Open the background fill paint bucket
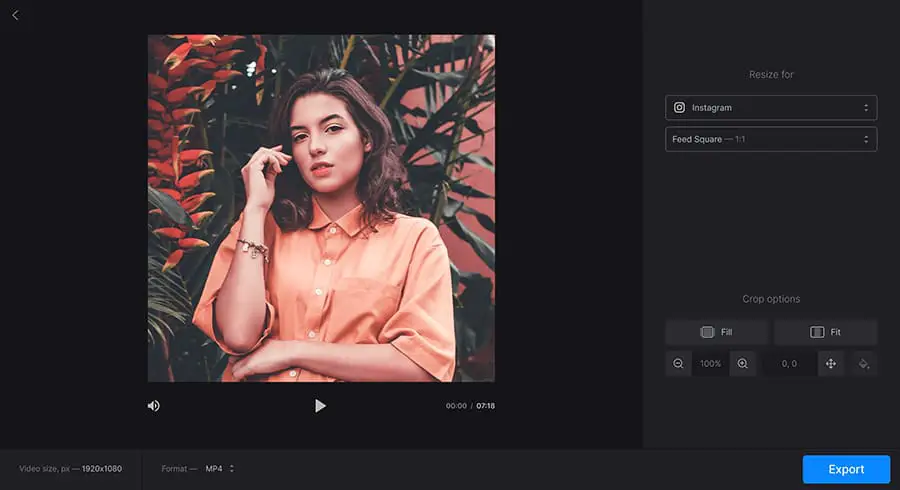Viewport: 900px width, 490px height. (864, 364)
